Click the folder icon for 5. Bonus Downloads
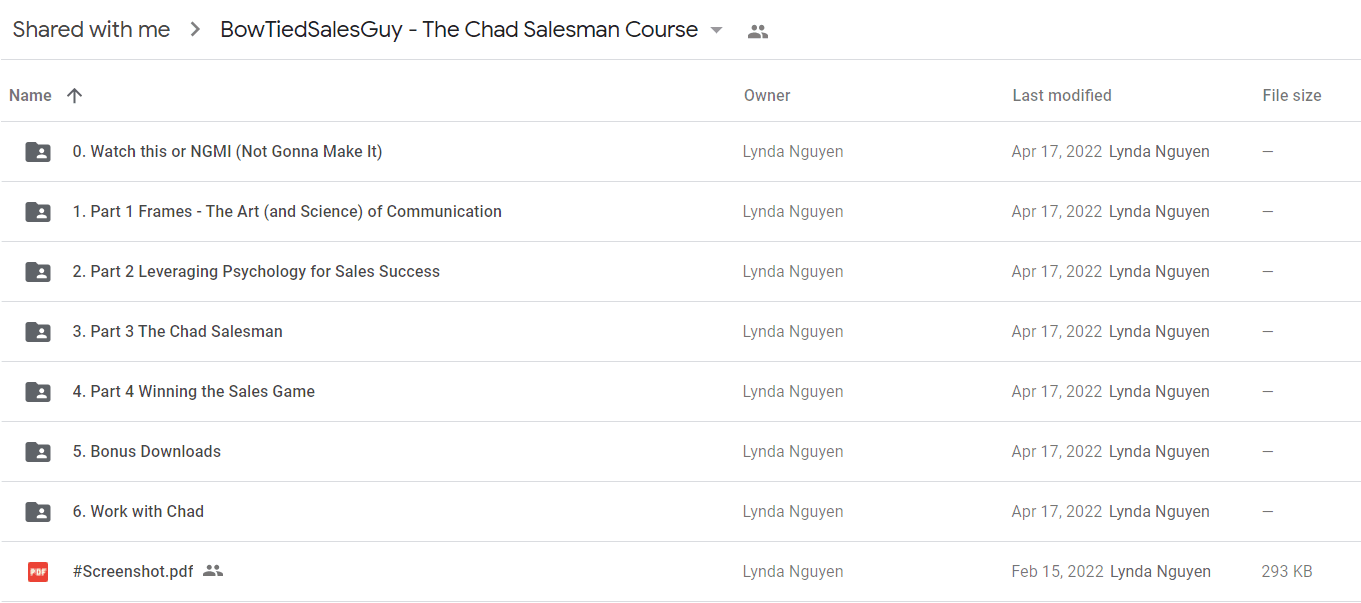The image size is (1361, 603). pos(38,452)
